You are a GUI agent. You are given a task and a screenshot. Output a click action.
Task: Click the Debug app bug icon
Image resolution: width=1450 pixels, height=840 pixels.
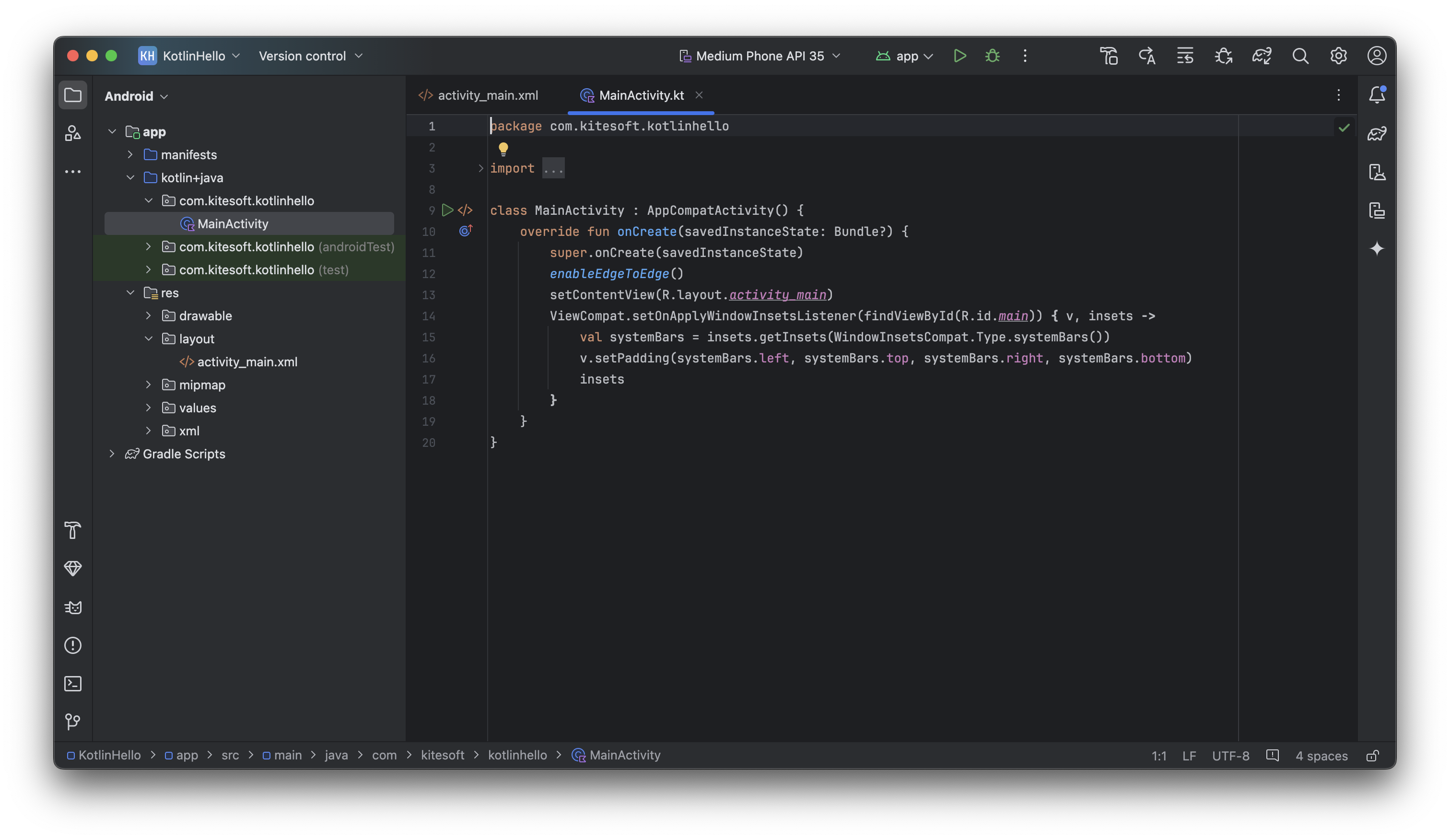992,56
